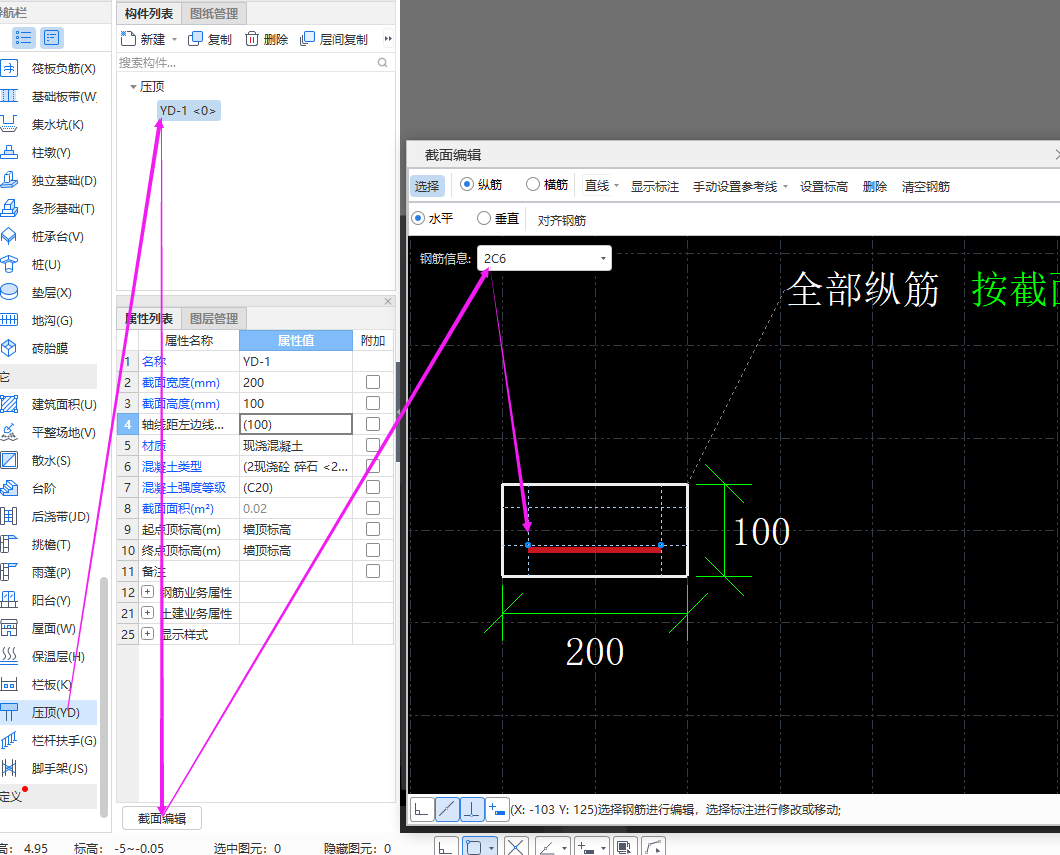Switch to 属性列表 tab
The width and height of the screenshot is (1060, 855).
149,318
